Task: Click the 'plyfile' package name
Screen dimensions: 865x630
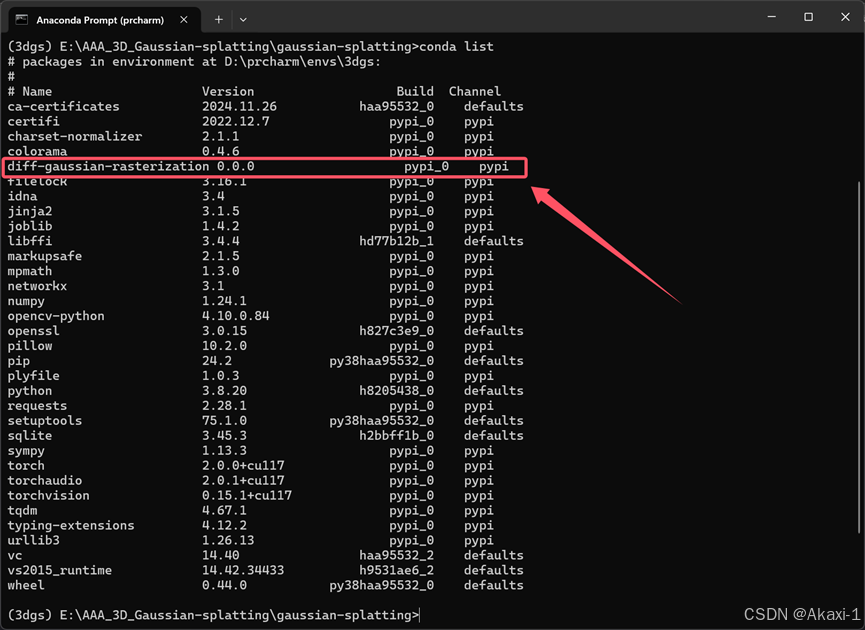Action: click(33, 376)
